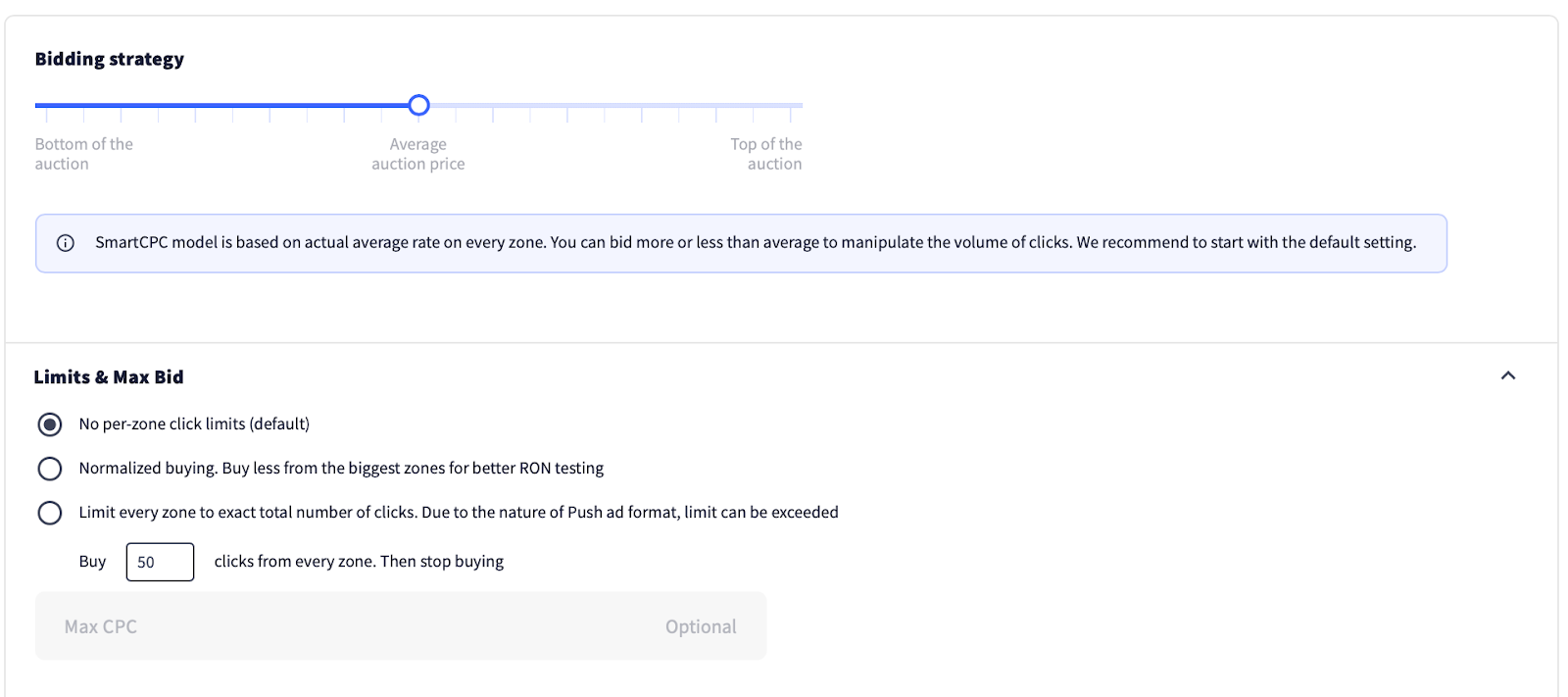Image resolution: width=1568 pixels, height=697 pixels.
Task: Click the SmartCPC model information banner text
Action: pyautogui.click(x=755, y=243)
